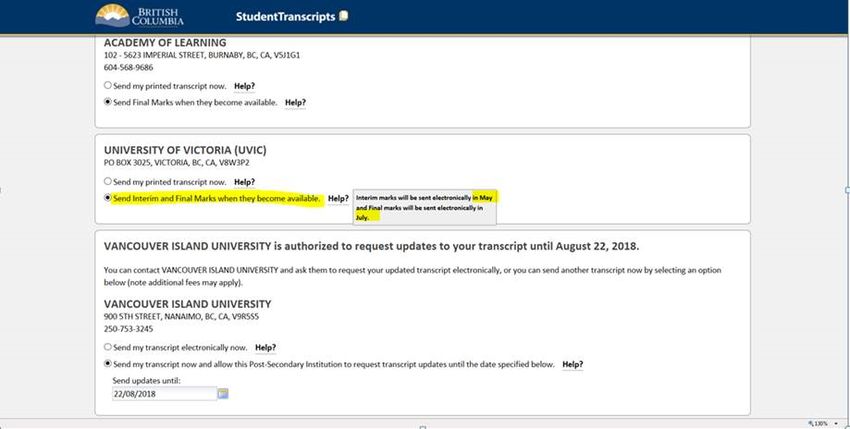
Task: Open Help for Academy Send Final Marks
Action: pos(295,103)
